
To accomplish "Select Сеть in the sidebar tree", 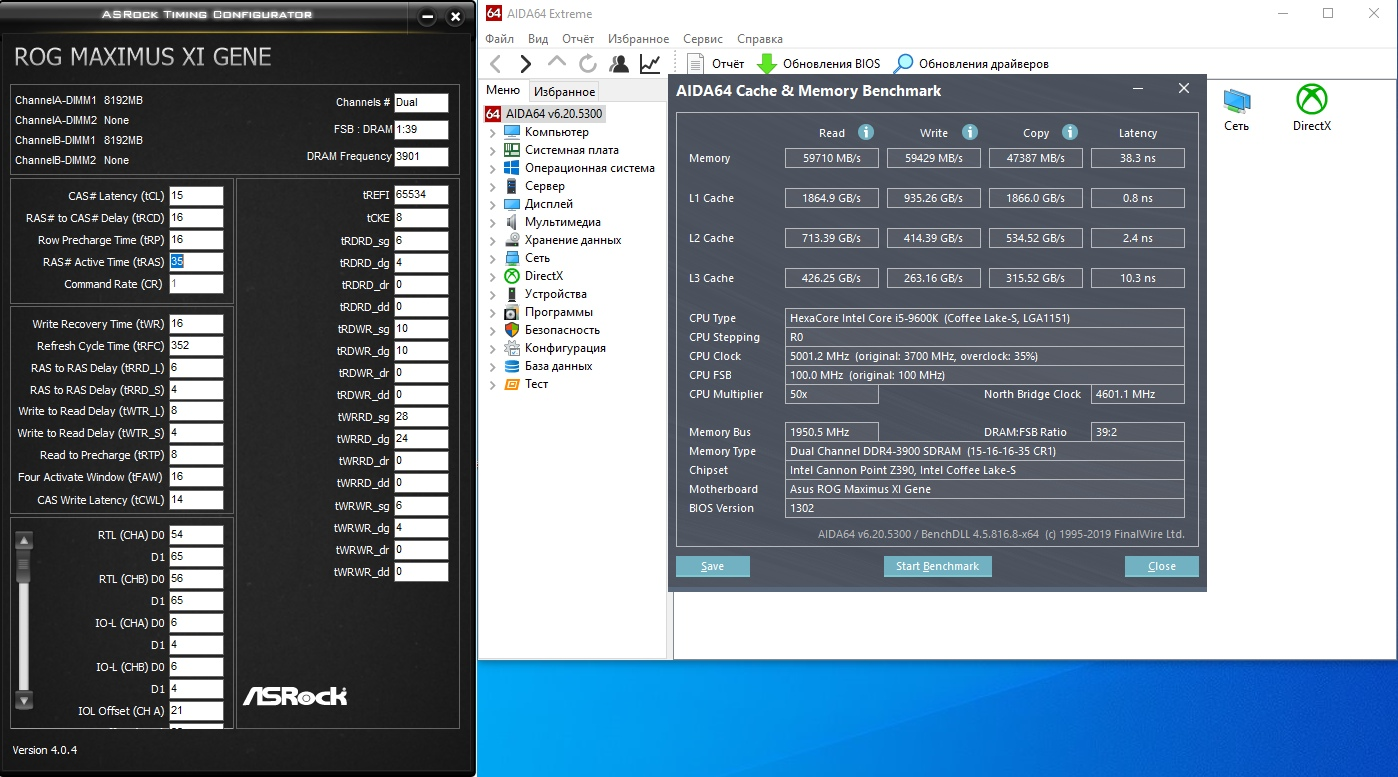I will pos(537,258).
